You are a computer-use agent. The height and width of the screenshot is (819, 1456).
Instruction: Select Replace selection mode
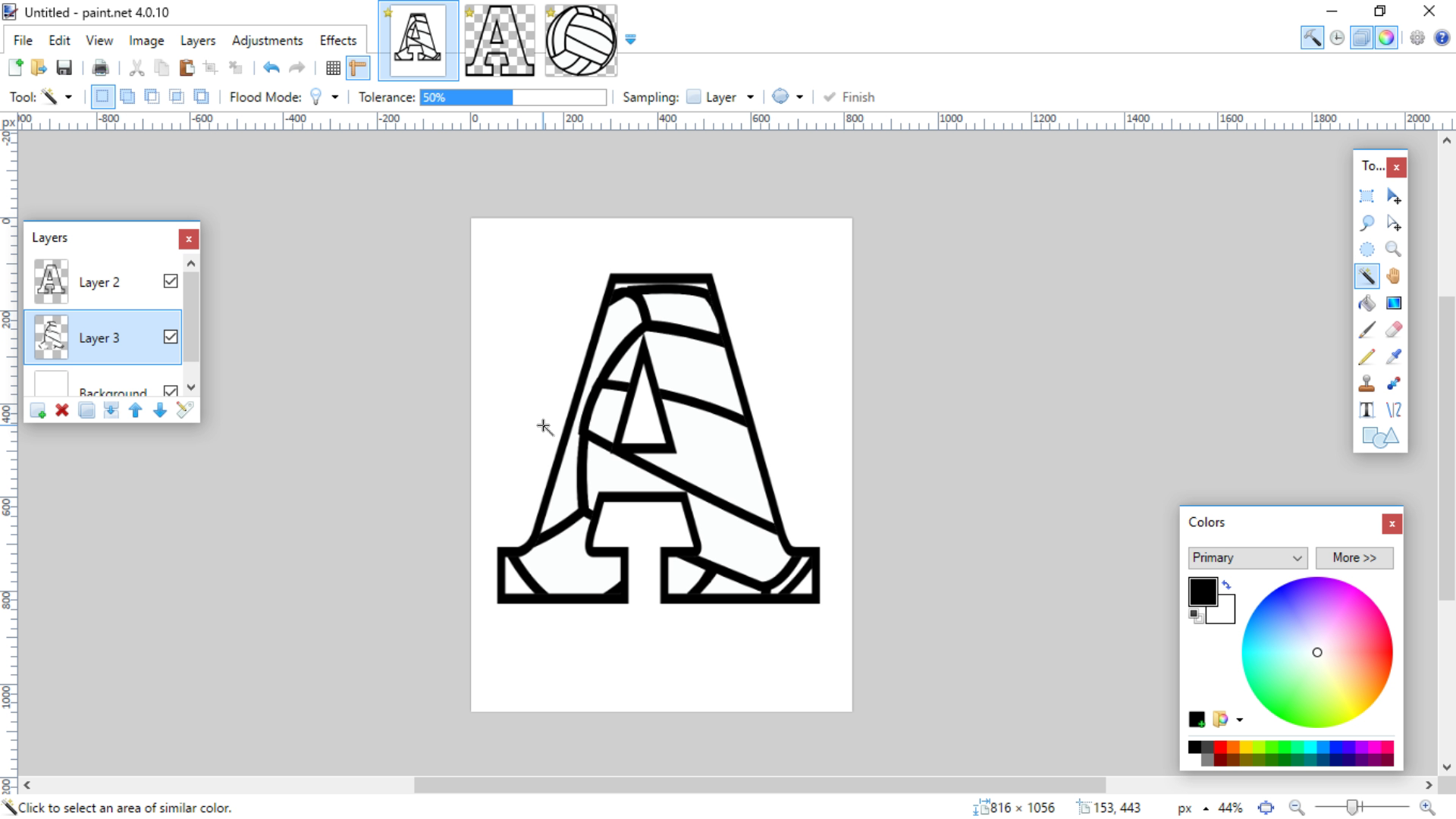102,96
